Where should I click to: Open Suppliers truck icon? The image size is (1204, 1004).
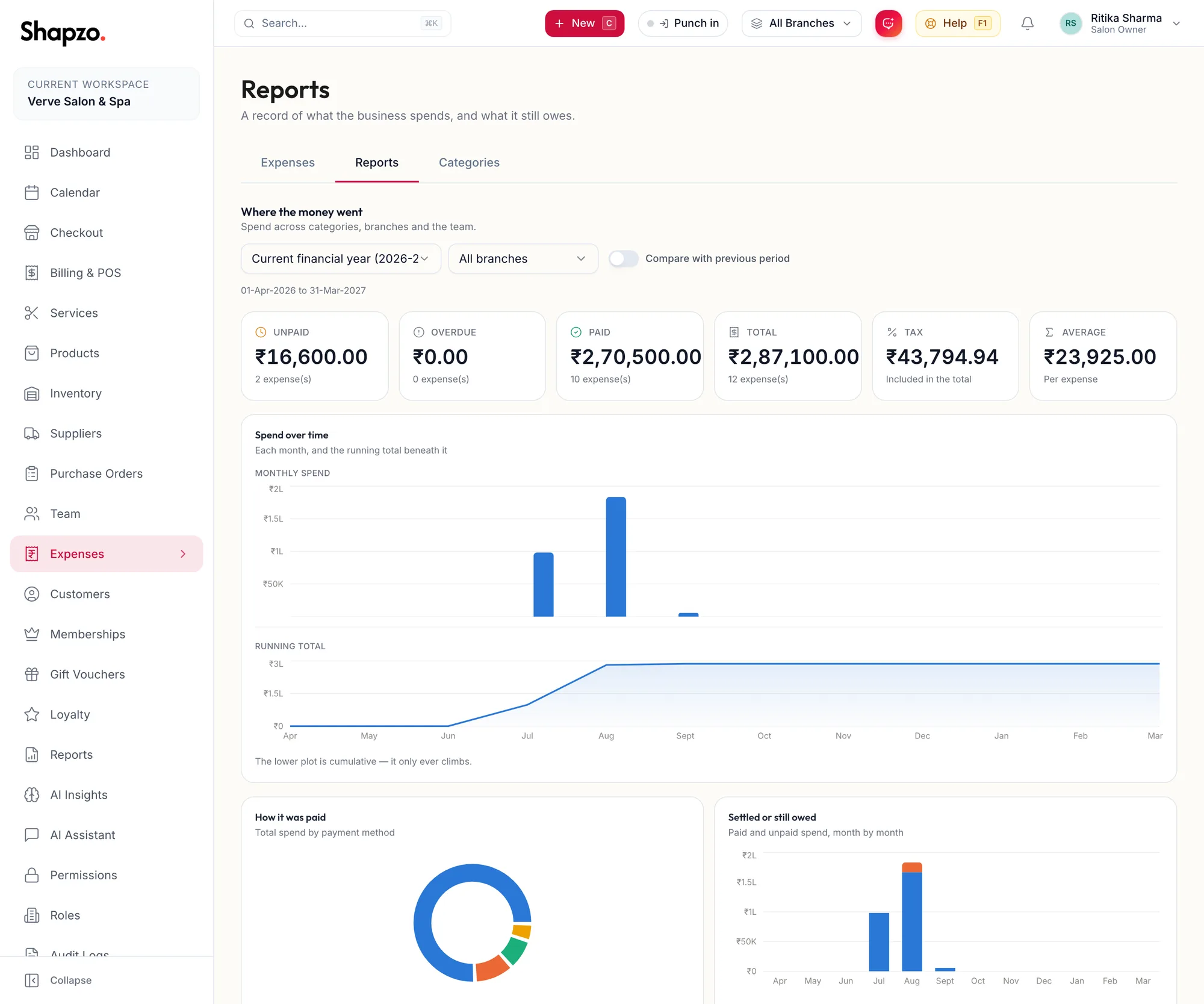click(31, 434)
